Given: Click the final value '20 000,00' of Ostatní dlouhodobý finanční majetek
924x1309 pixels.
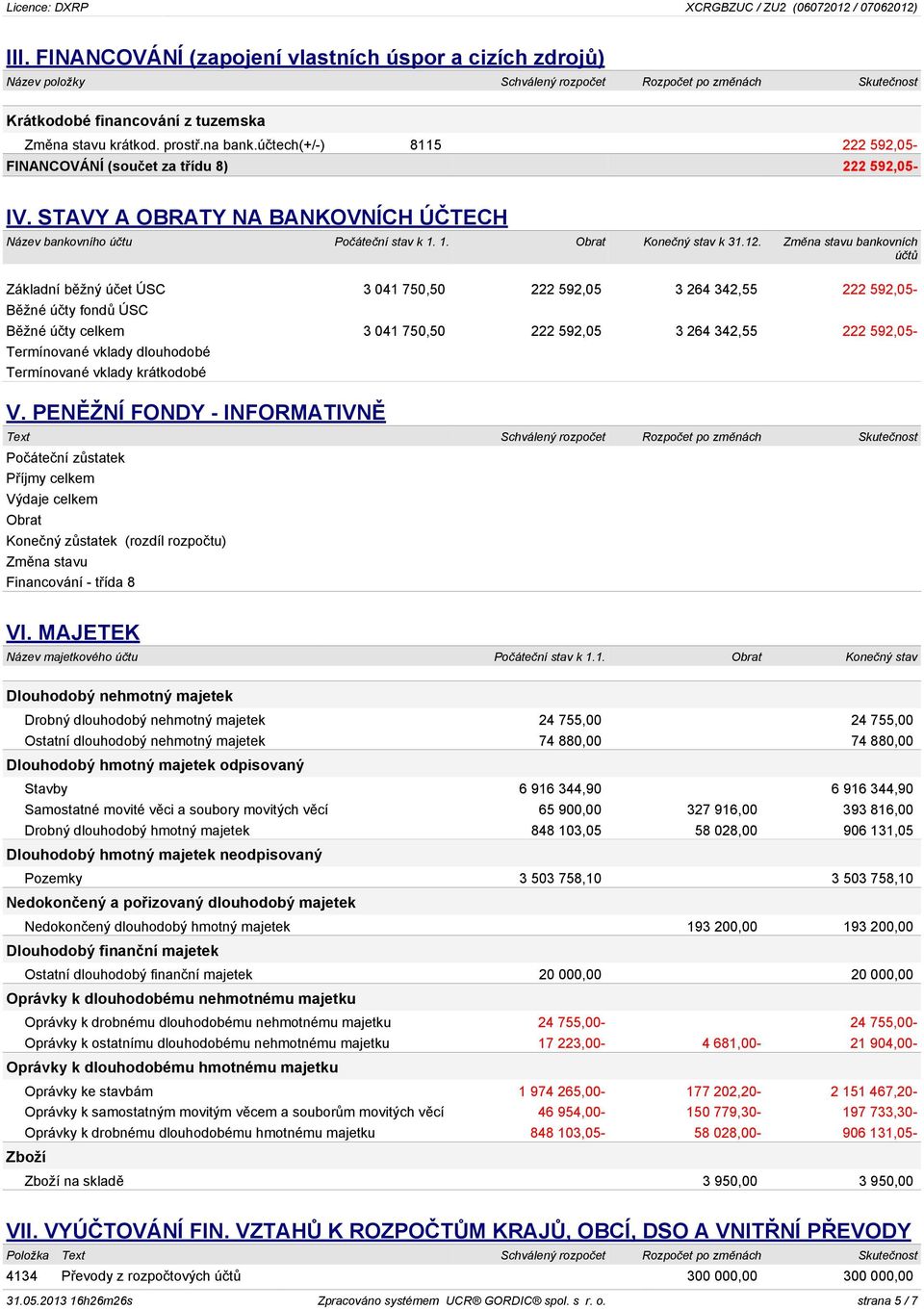Looking at the screenshot, I should pos(883,975).
